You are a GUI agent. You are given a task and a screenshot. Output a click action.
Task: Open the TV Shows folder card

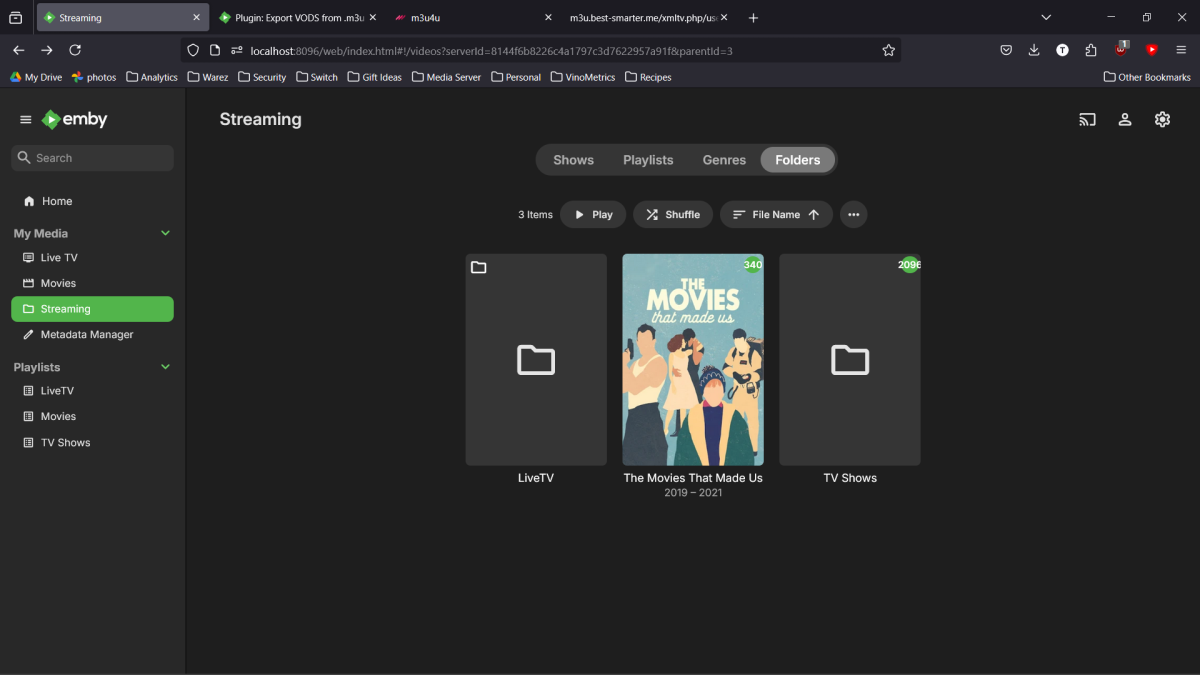tap(850, 360)
